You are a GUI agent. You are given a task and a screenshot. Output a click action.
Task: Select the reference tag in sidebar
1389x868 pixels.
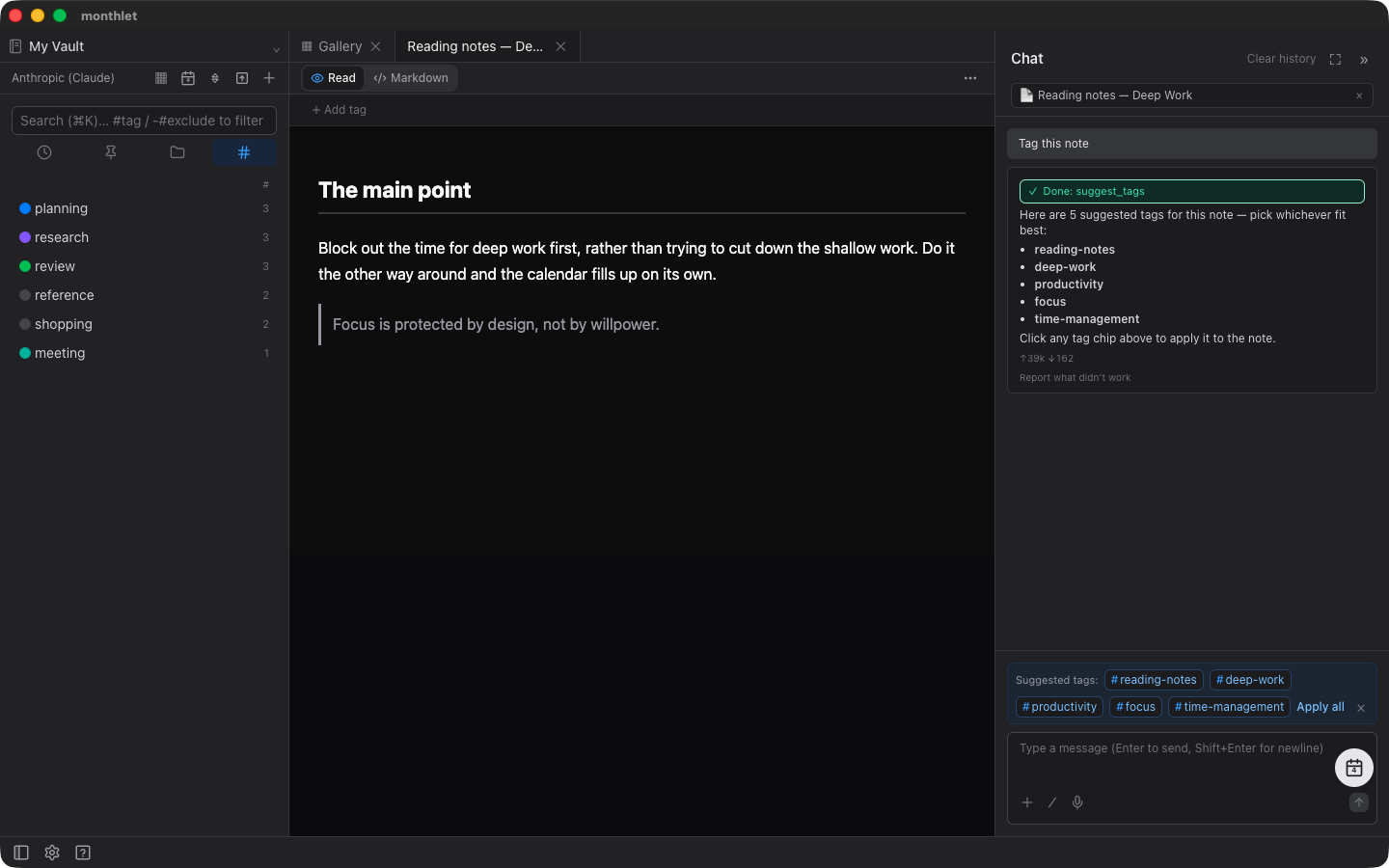tap(145, 295)
